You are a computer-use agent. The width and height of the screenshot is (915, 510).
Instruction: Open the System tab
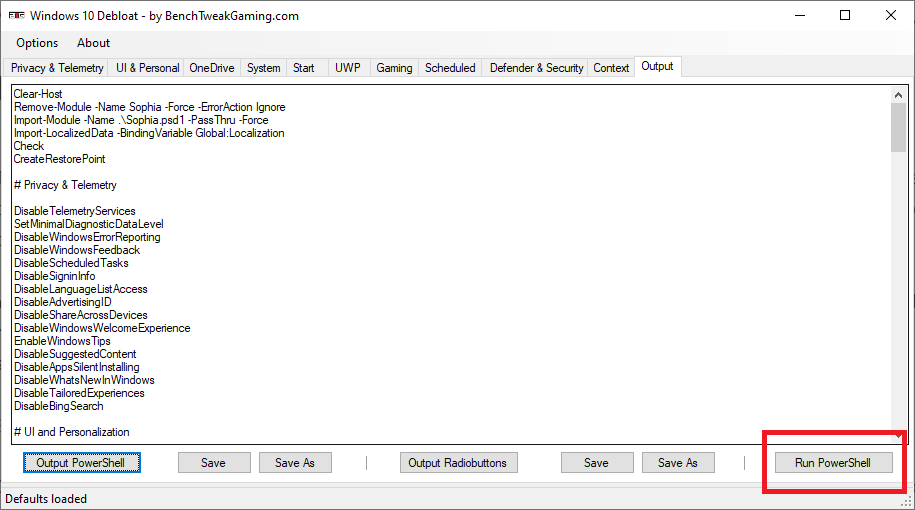[x=263, y=68]
